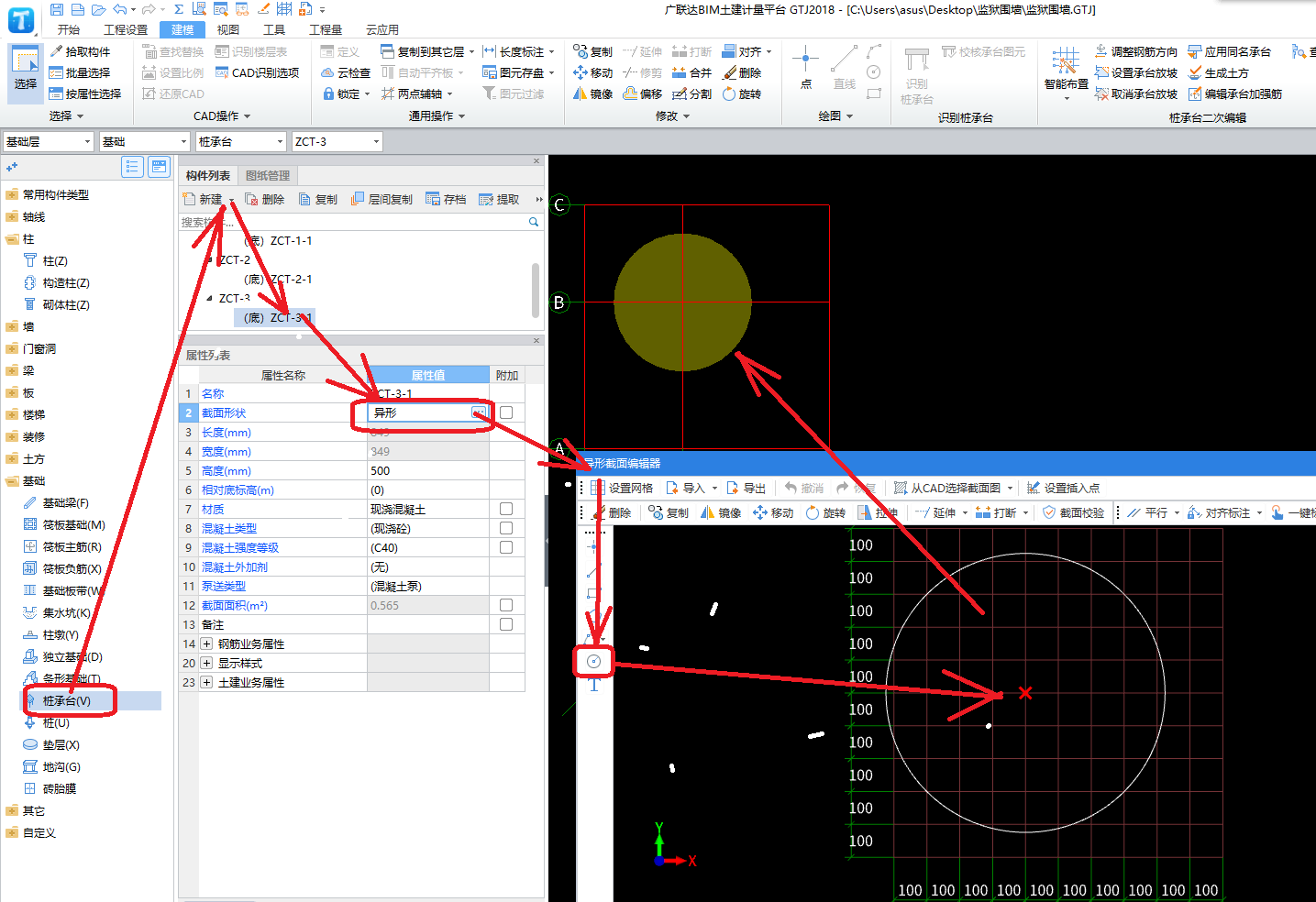
Task: Click 导出 in section editor
Action: point(746,488)
